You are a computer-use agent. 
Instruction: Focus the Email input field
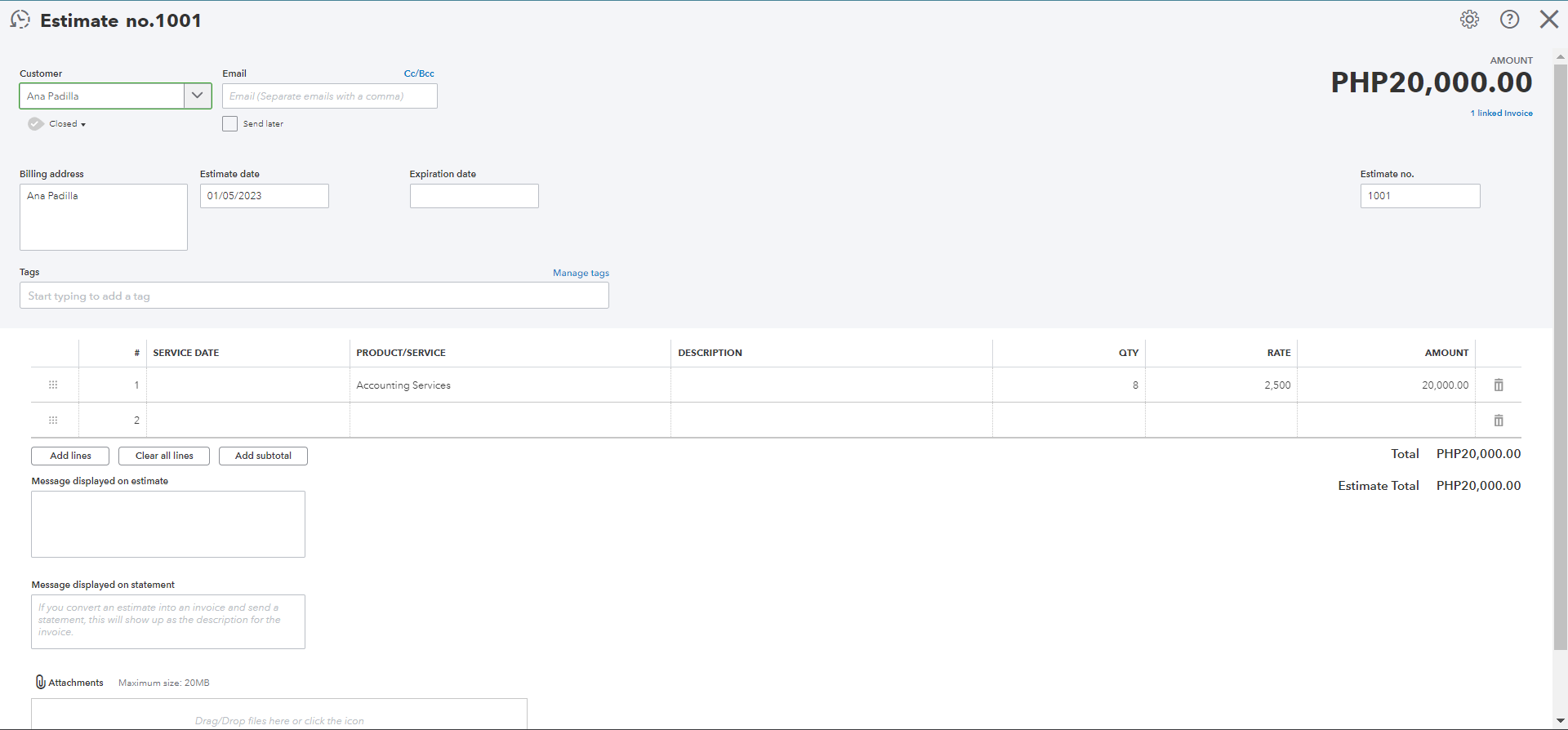330,96
